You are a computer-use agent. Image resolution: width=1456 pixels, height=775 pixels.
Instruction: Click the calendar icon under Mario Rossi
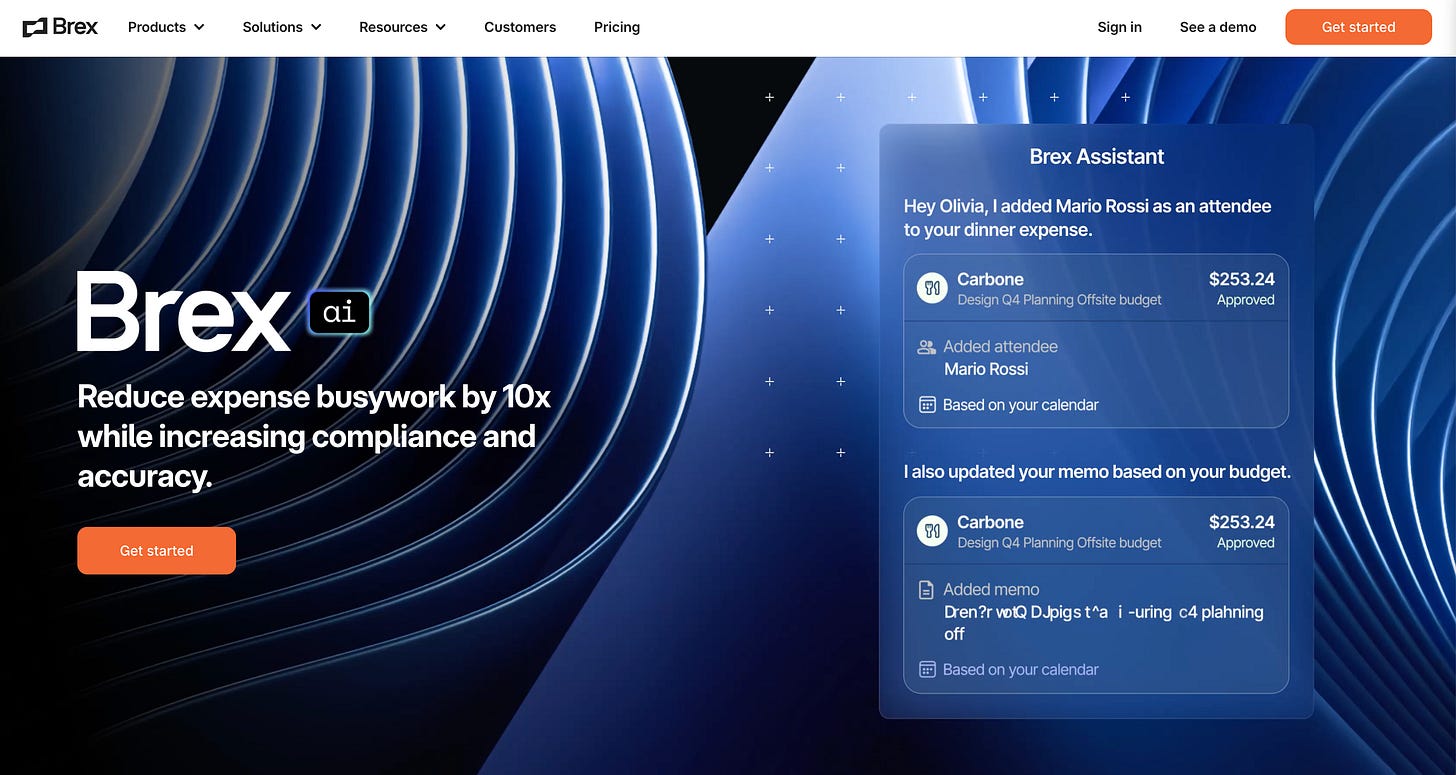coord(927,405)
